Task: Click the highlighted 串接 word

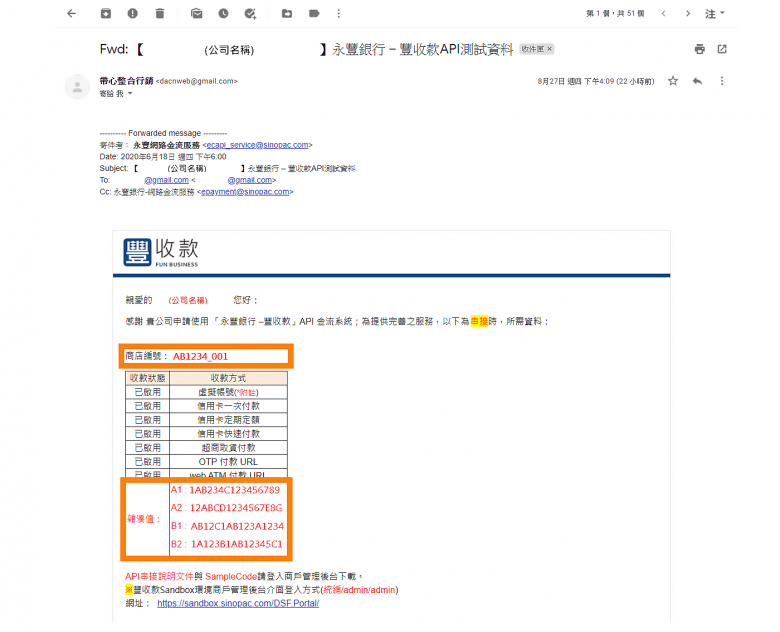Action: (480, 321)
